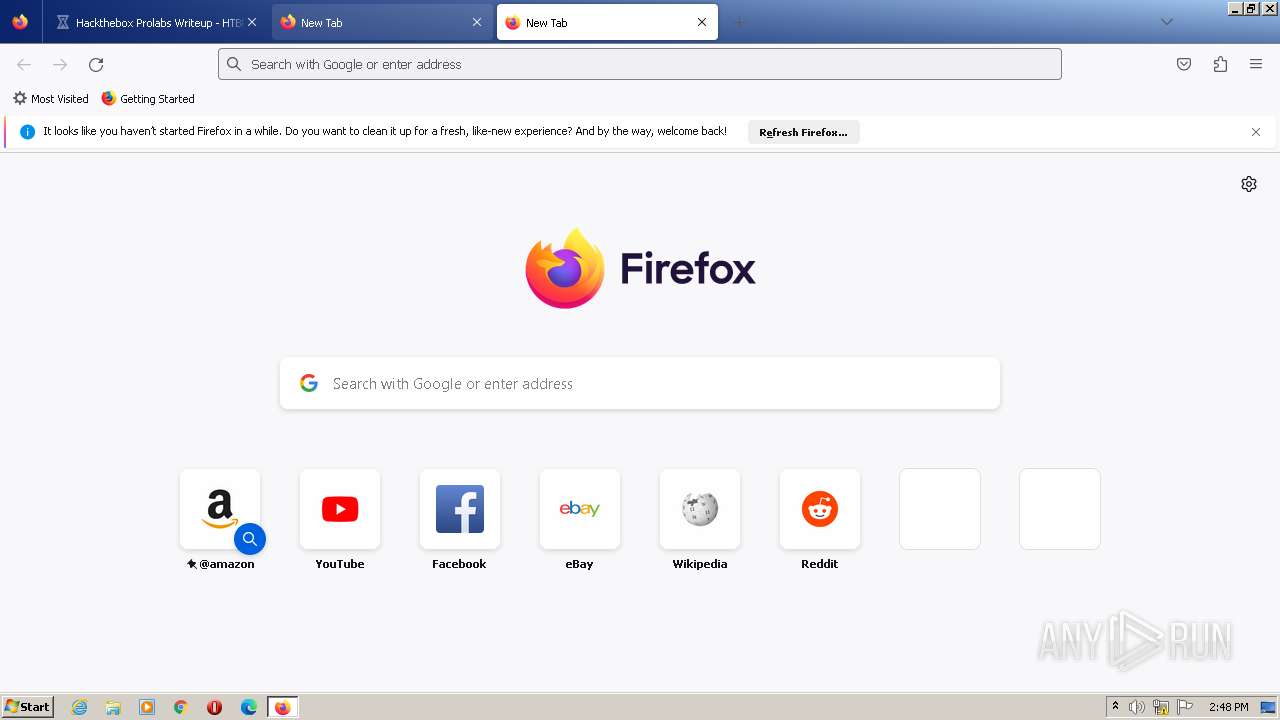Viewport: 1280px width, 720px height.
Task: Launch Google Chrome from taskbar
Action: tap(181, 707)
